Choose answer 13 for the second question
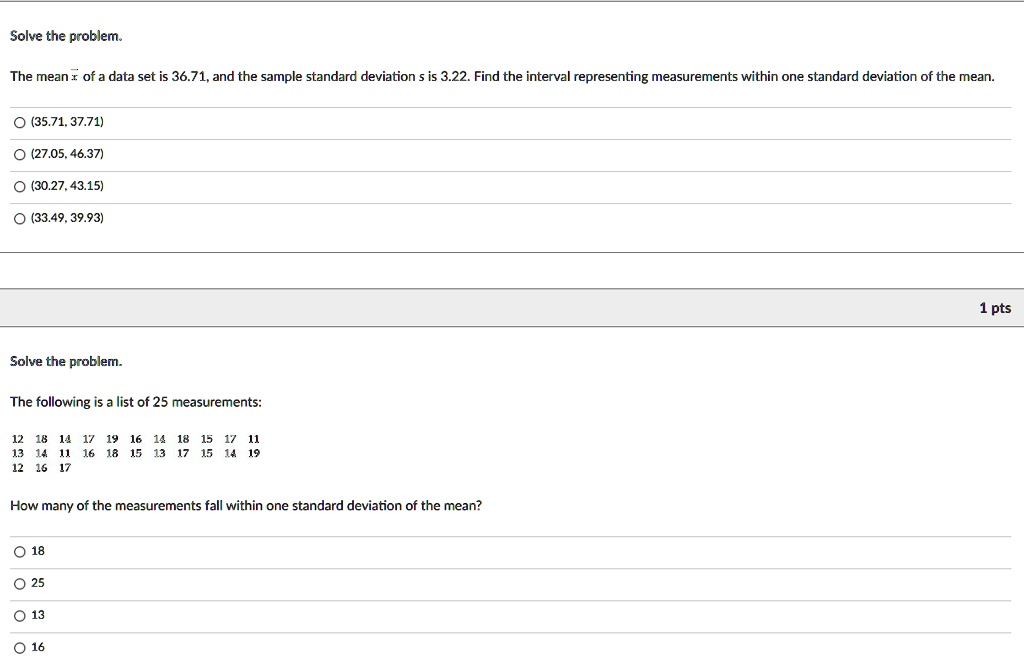The width and height of the screenshot is (1024, 658). tap(19, 615)
